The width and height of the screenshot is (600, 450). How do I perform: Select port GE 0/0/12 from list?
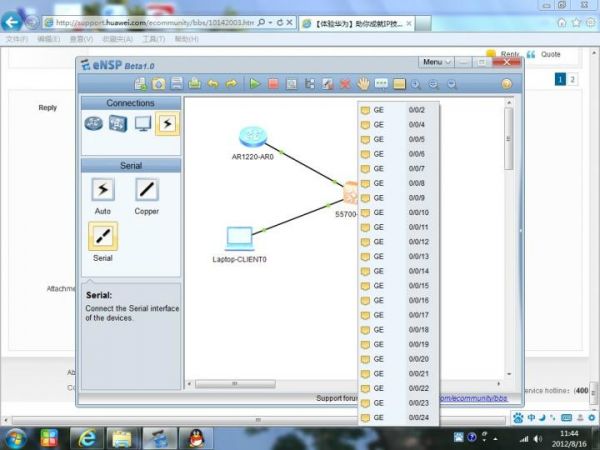tap(398, 242)
